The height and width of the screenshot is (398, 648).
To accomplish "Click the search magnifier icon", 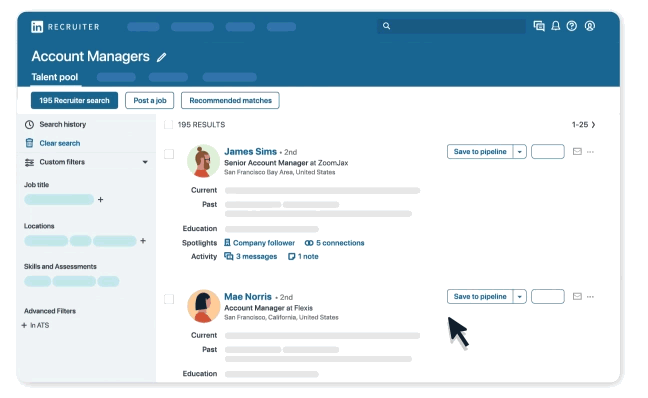I will (386, 26).
